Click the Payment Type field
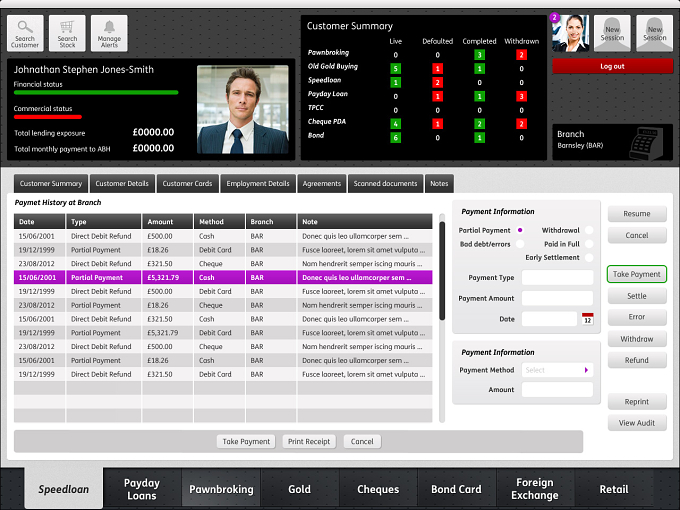 click(x=557, y=278)
